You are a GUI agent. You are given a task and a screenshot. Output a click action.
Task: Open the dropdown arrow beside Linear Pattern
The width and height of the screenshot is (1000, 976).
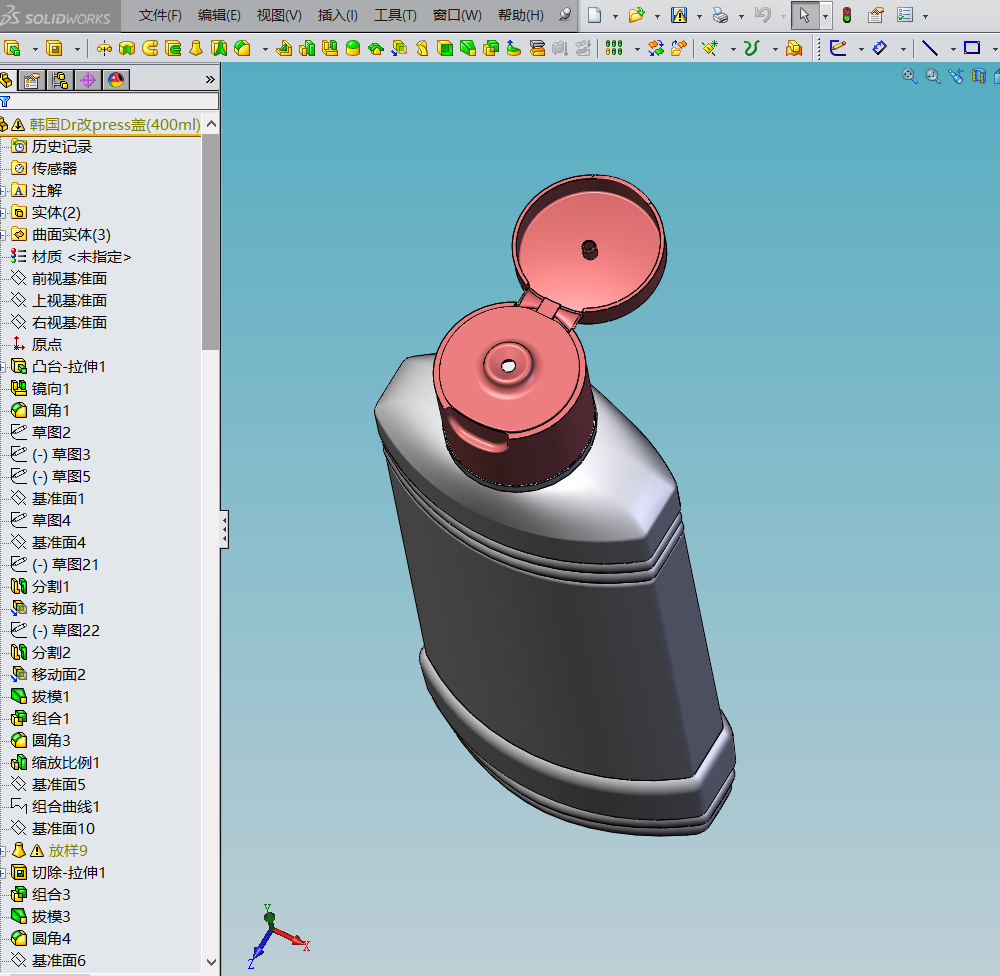[637, 49]
